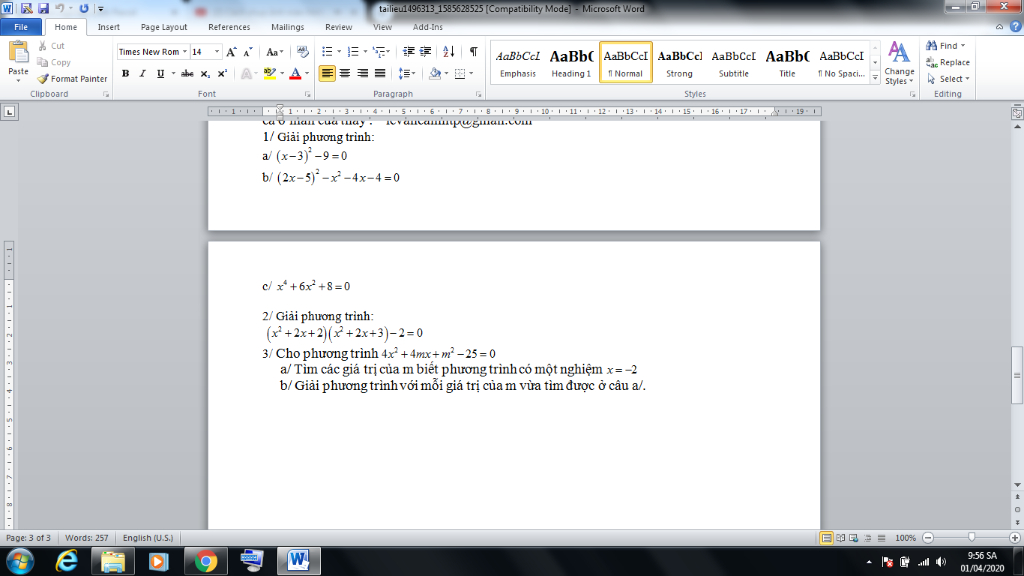
Task: Activate Format Painter
Action: (72, 78)
